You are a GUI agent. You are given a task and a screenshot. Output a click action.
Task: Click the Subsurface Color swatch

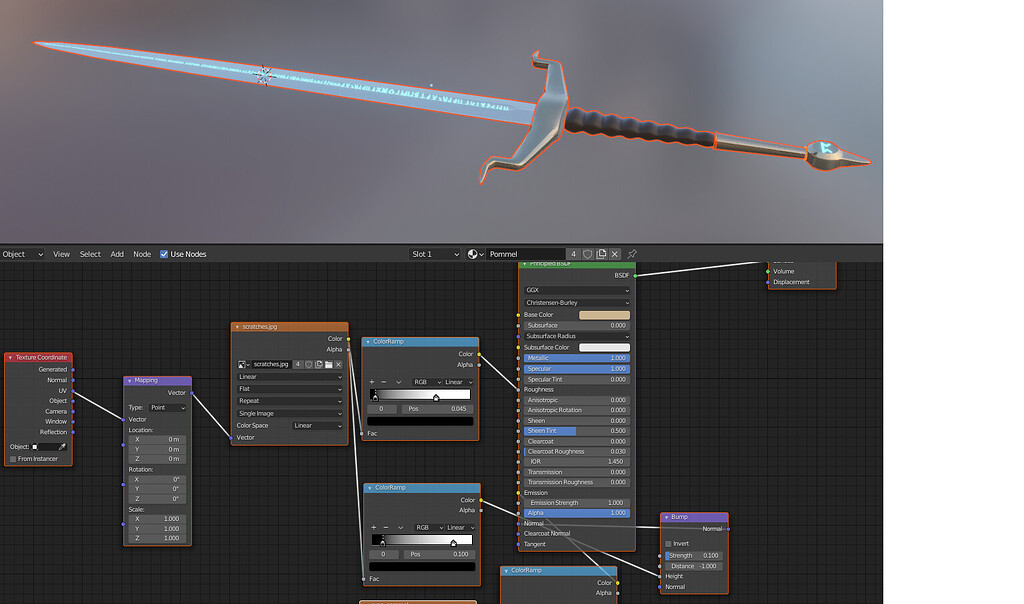click(604, 347)
